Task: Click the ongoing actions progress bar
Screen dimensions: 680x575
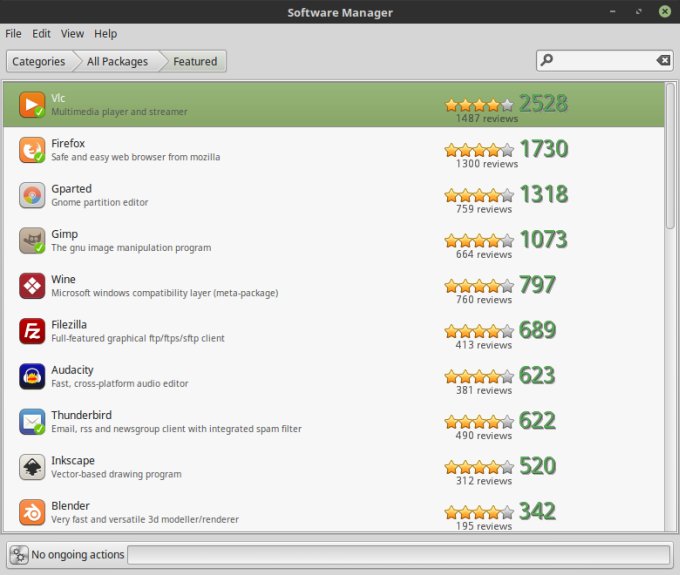Action: [x=399, y=555]
